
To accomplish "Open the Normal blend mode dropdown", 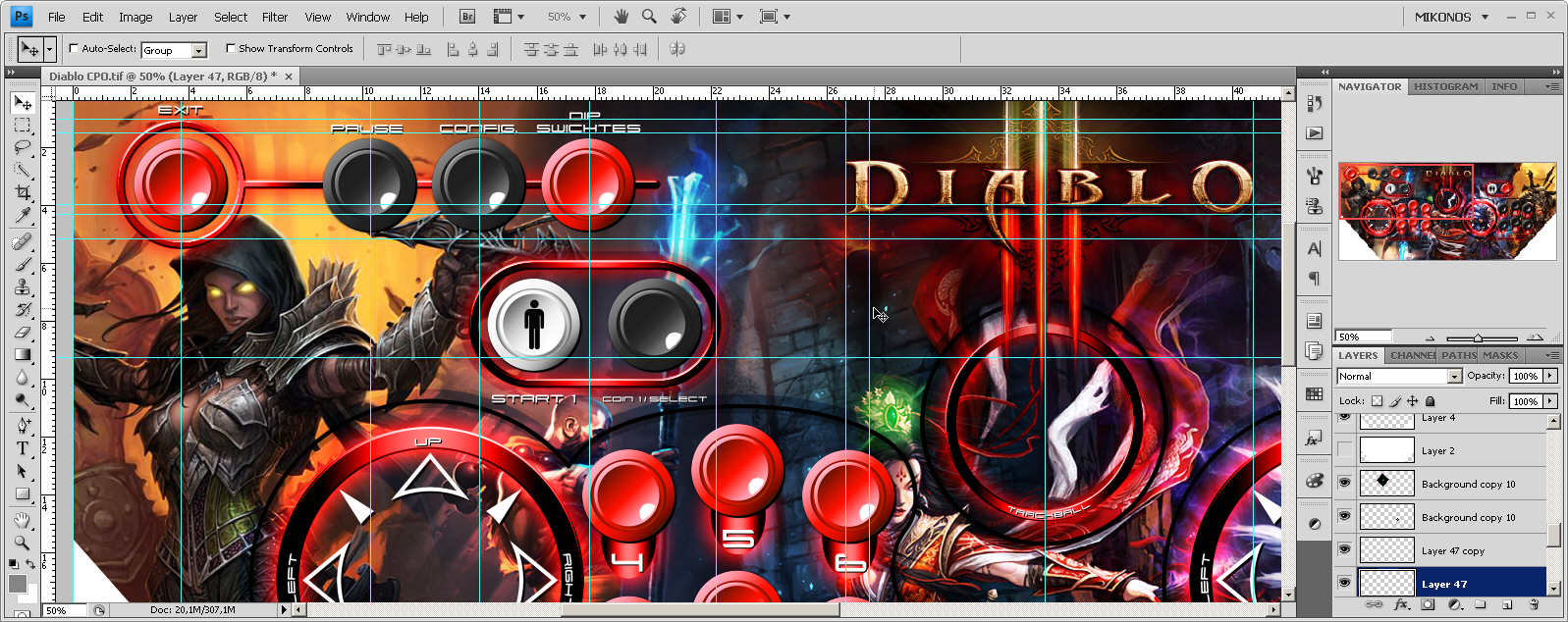I will click(x=1399, y=377).
